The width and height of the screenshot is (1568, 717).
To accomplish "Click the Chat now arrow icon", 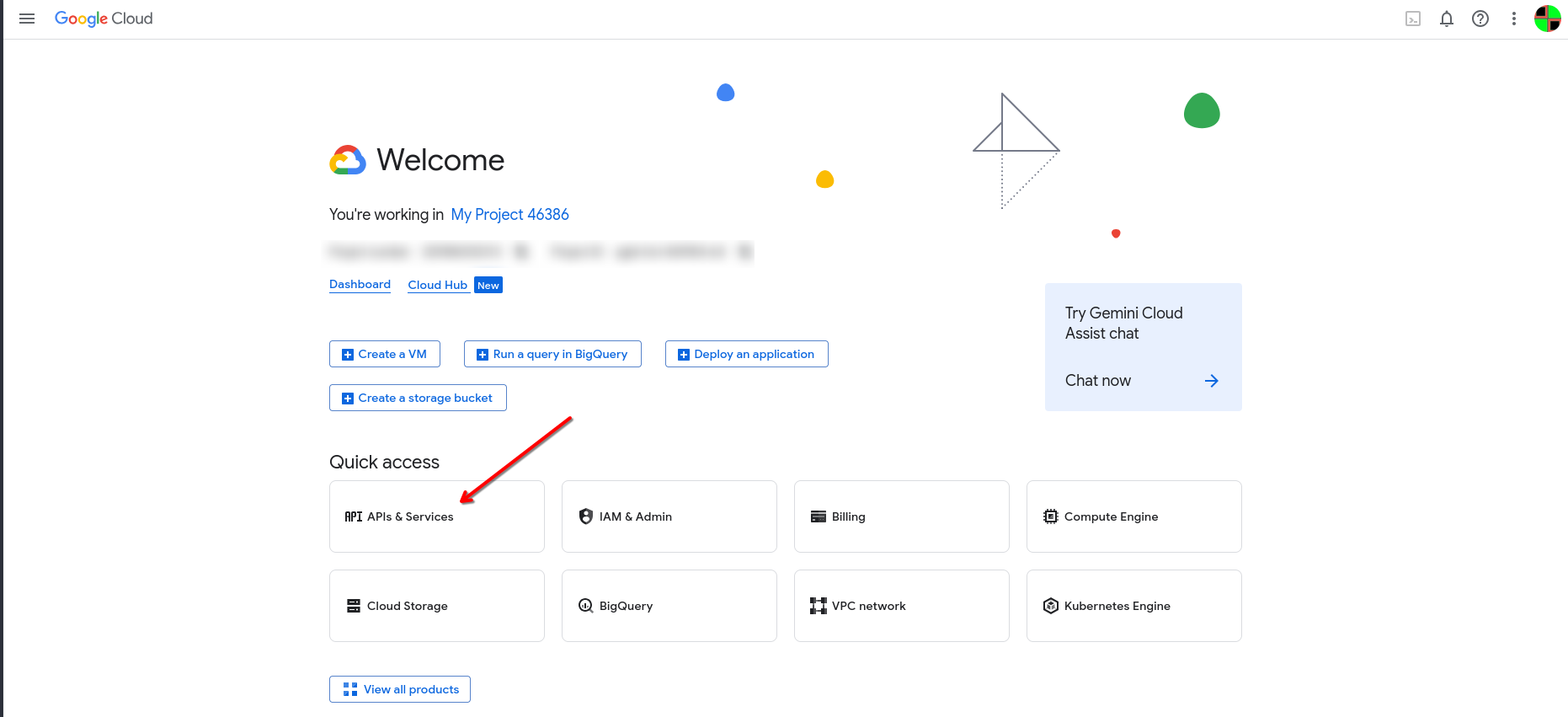I will pos(1212,381).
